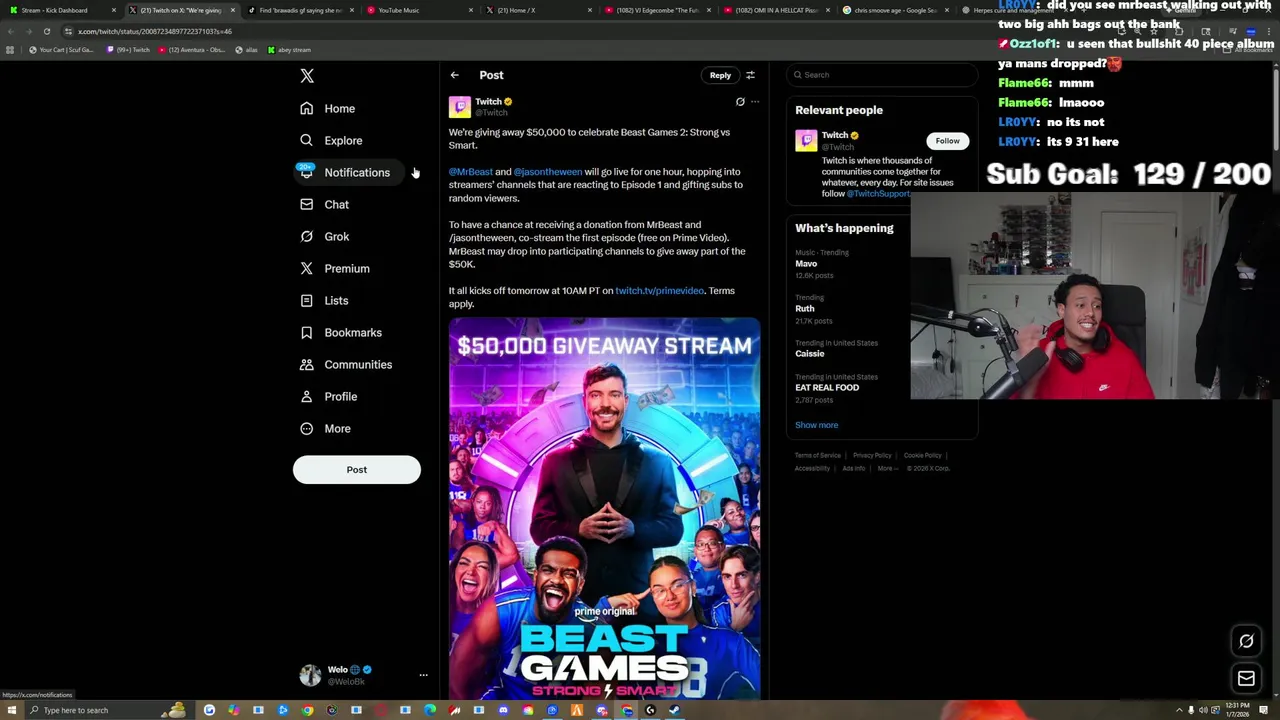Click the X search input field
This screenshot has width=1280, height=720.
(x=882, y=75)
